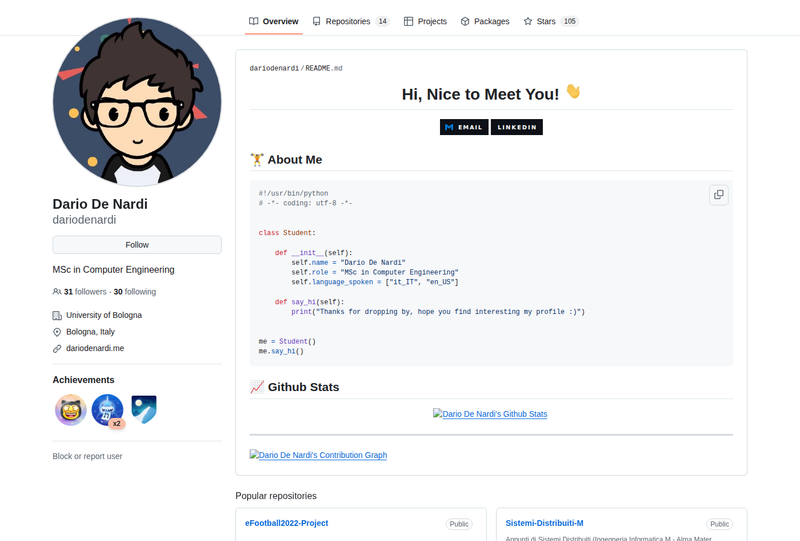Open the Overview tab
This screenshot has width=800, height=541.
273,21
